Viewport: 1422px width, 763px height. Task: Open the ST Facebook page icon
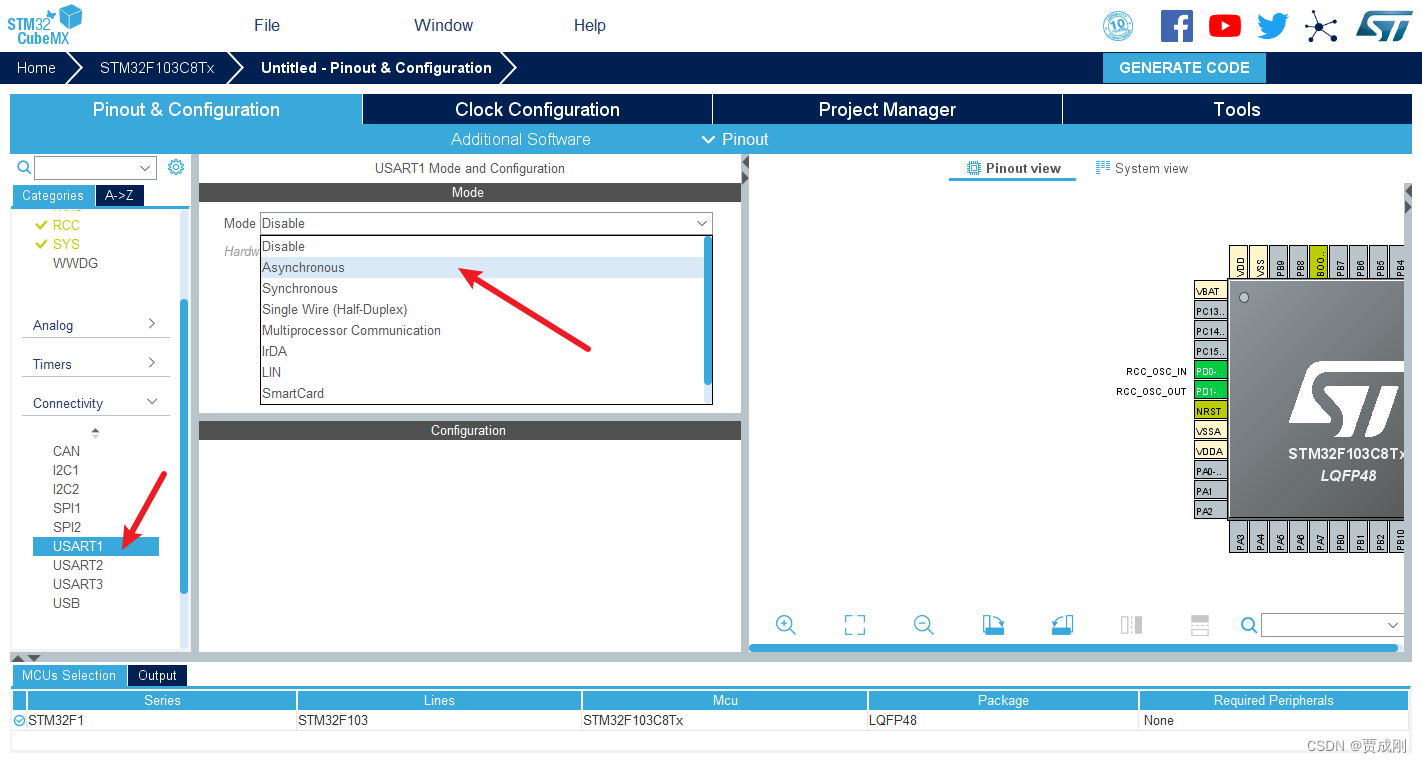(1177, 26)
